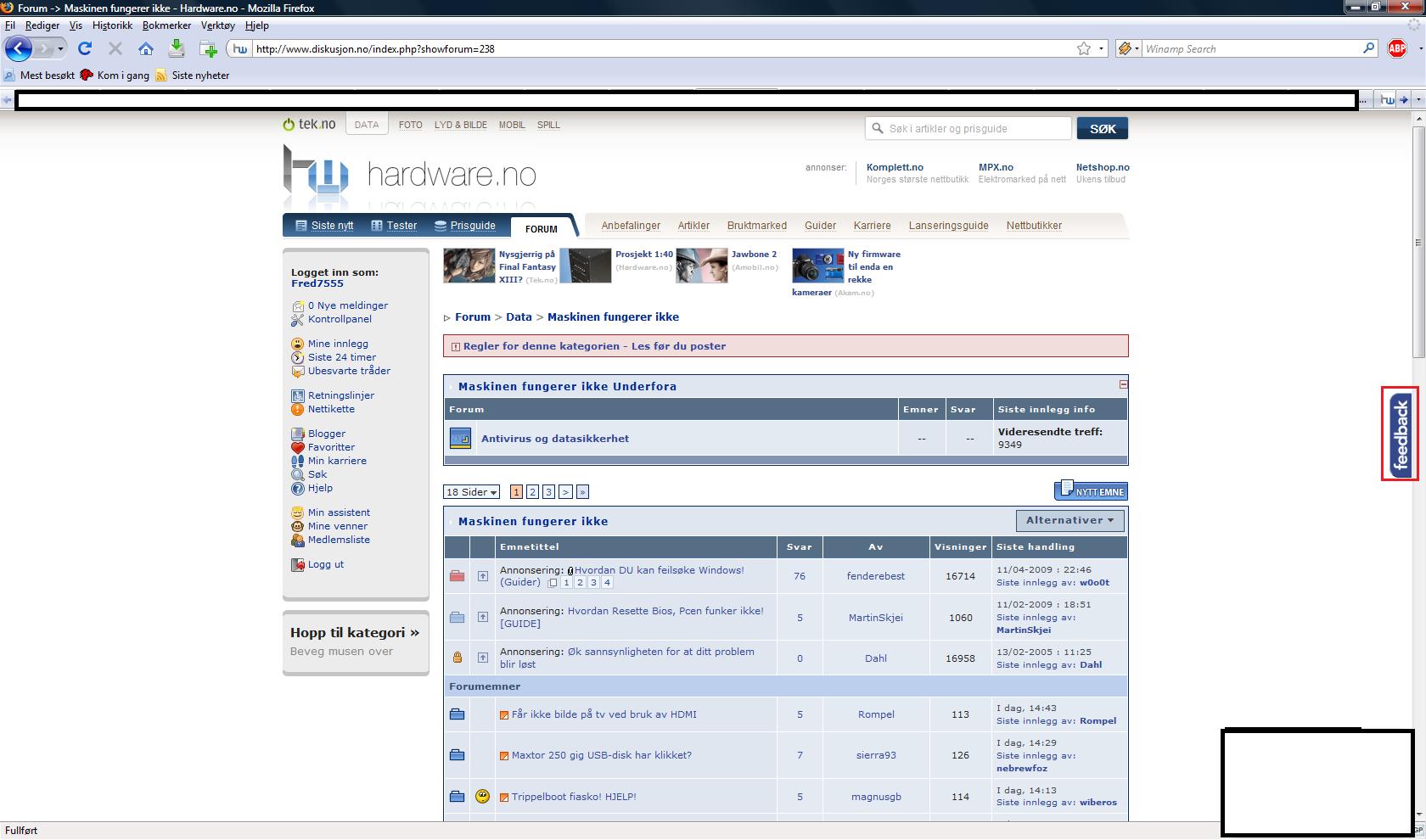Screen dimensions: 1426x840
Task: Open back-forward history dropdown arrow
Action: 60,48
